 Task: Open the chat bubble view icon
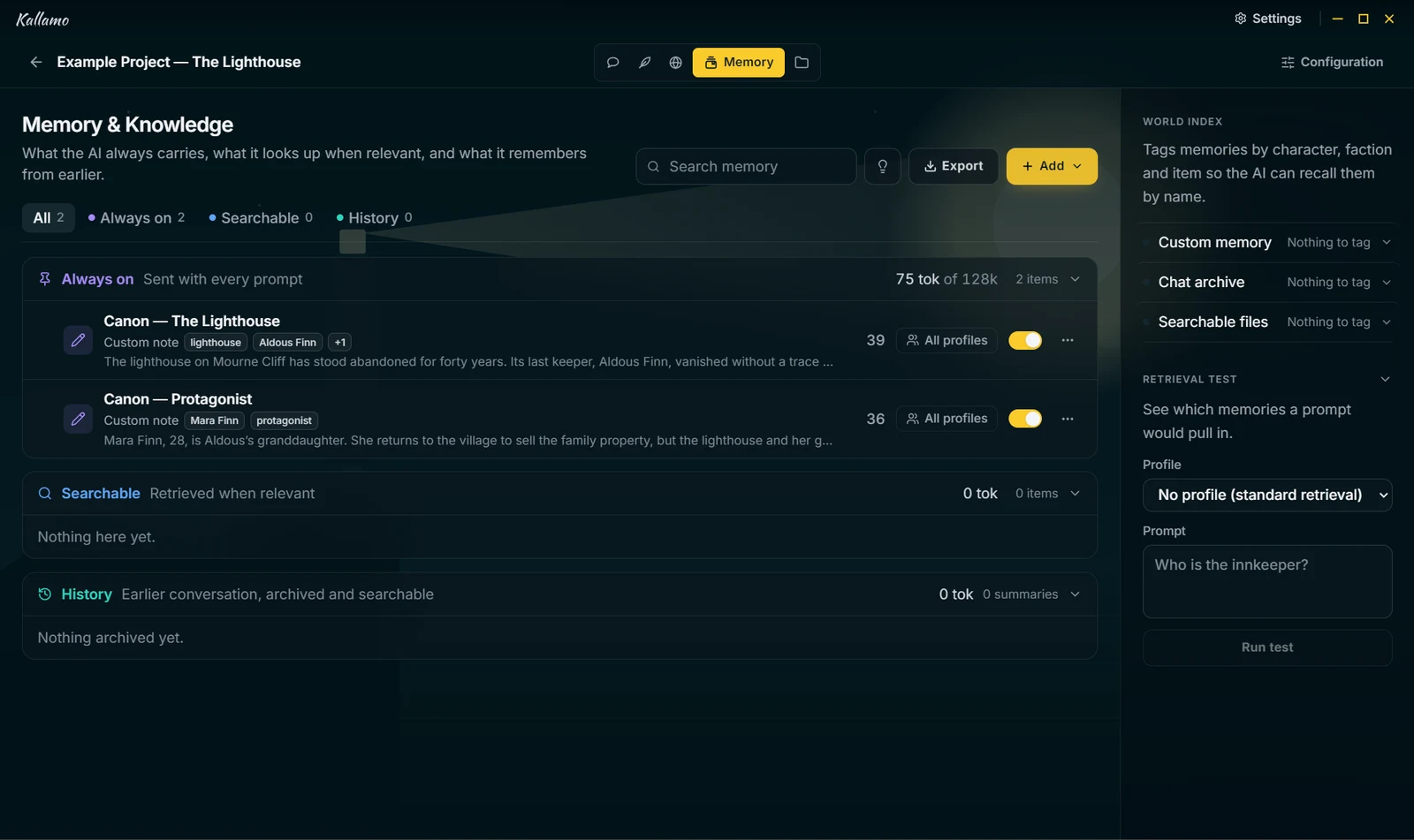(x=612, y=63)
